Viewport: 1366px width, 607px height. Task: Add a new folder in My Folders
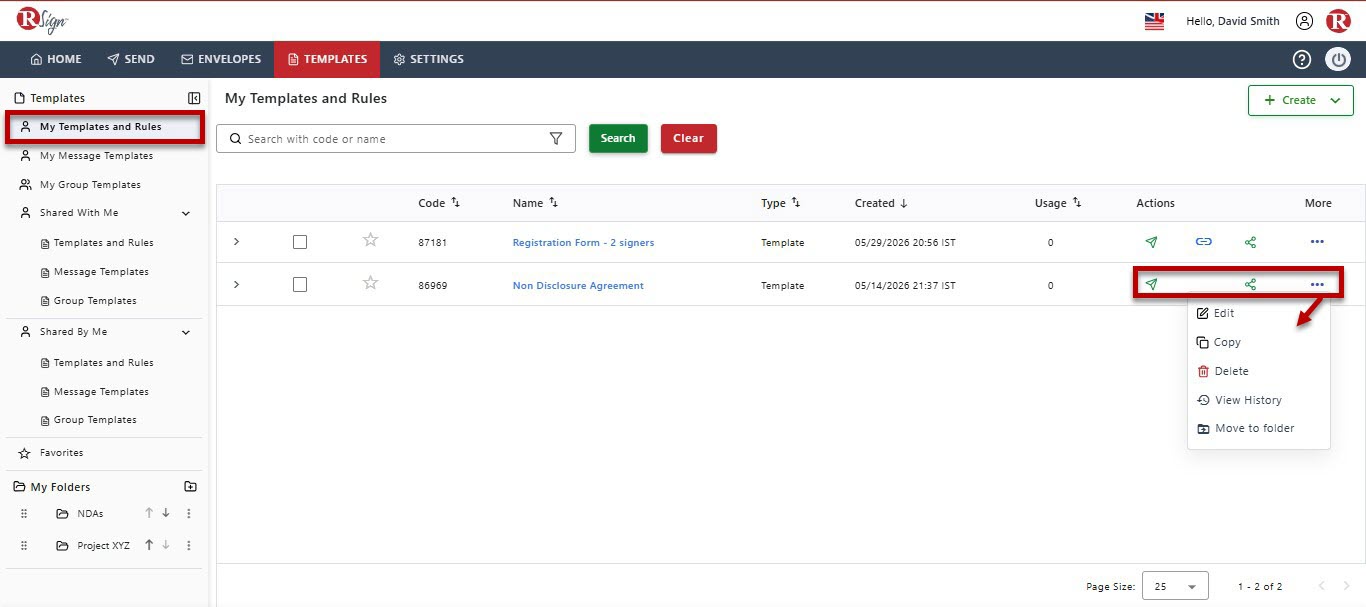[x=191, y=487]
